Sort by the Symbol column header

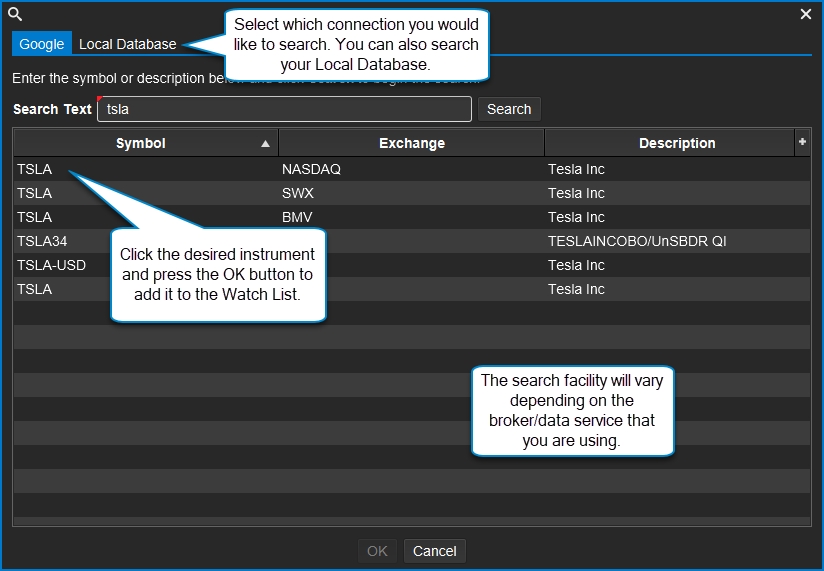(141, 143)
